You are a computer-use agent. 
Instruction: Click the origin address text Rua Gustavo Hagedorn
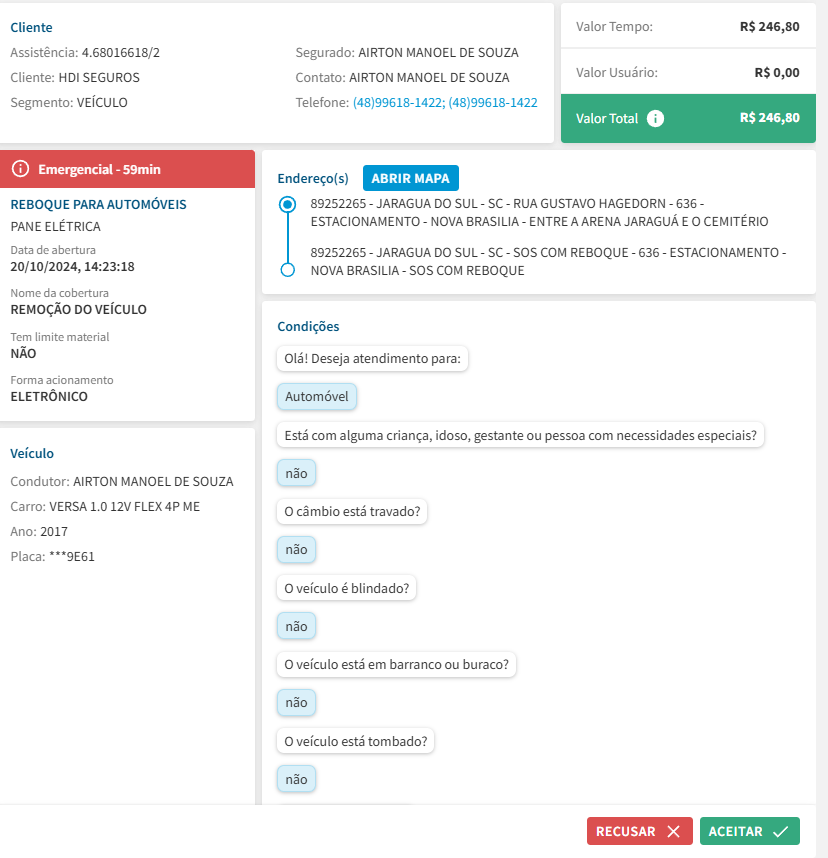(x=540, y=212)
